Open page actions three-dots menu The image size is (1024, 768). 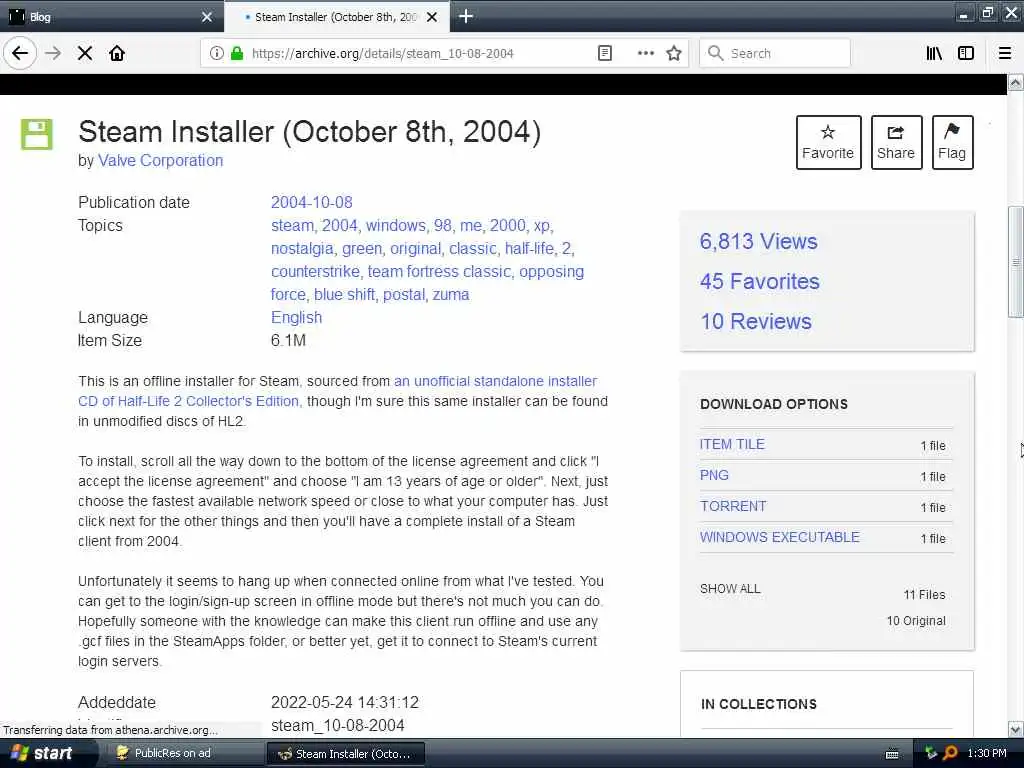645,53
